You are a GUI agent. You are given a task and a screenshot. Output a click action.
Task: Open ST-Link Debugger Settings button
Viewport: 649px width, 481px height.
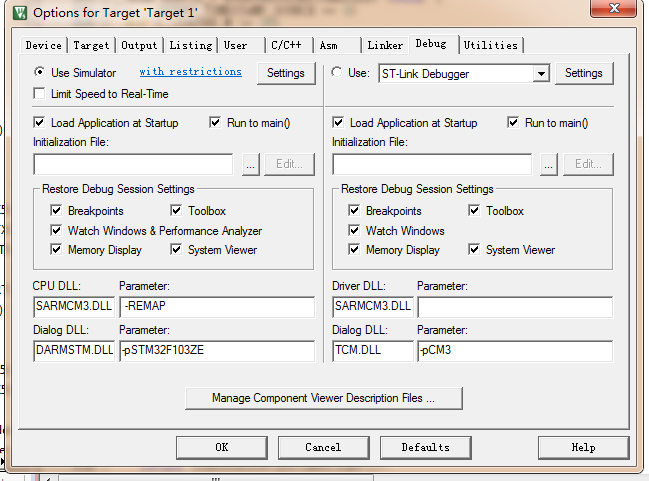(584, 73)
